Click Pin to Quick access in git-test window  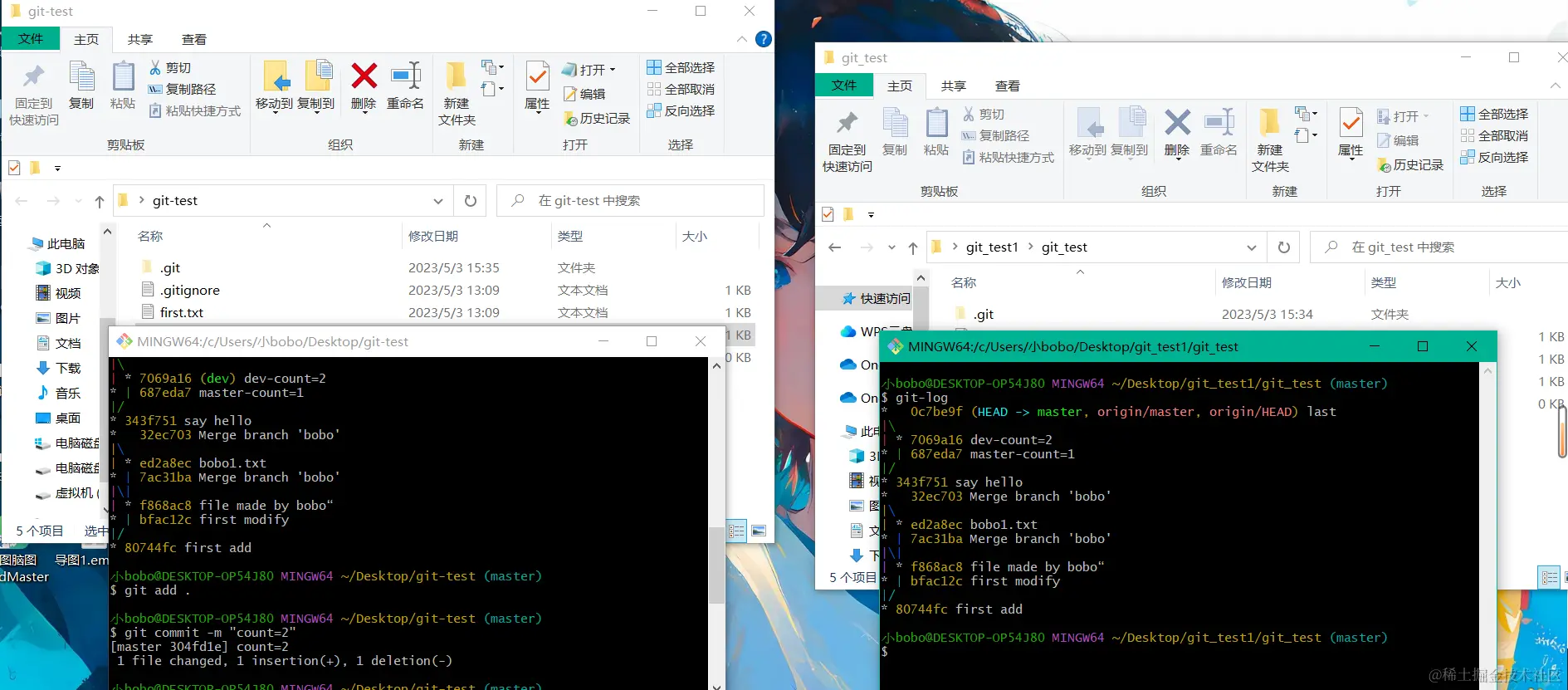click(x=33, y=94)
